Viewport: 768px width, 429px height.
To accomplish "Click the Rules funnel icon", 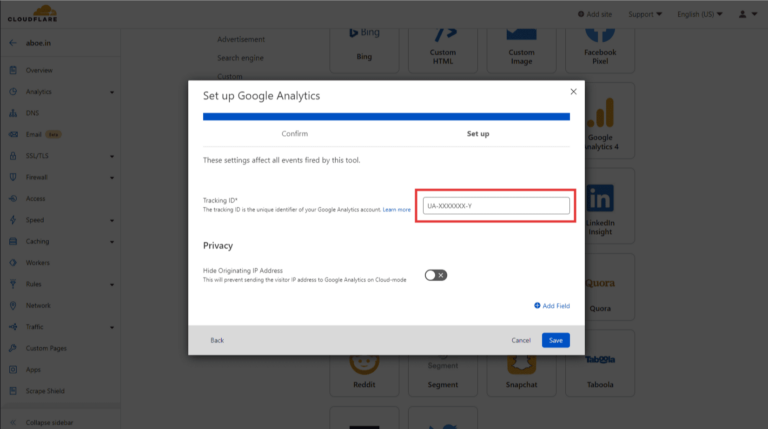I will click(13, 284).
